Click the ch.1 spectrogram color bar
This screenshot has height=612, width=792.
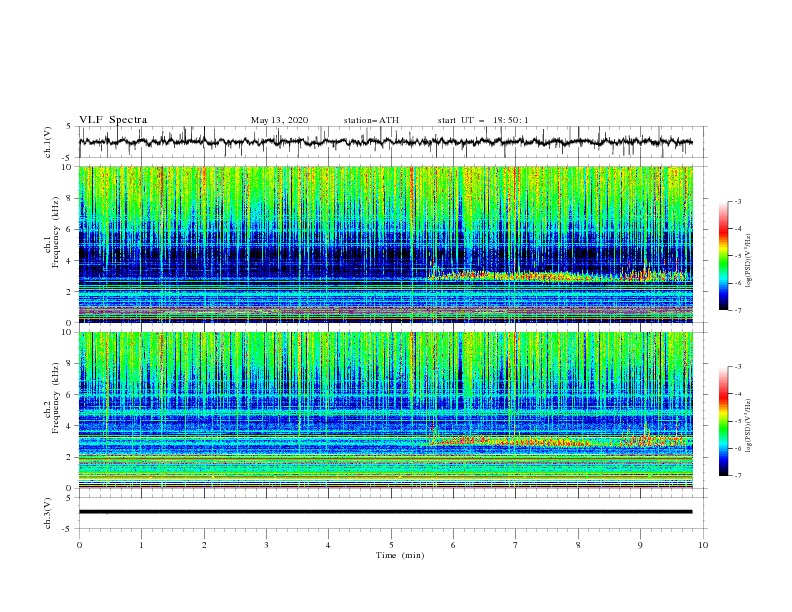pyautogui.click(x=723, y=256)
